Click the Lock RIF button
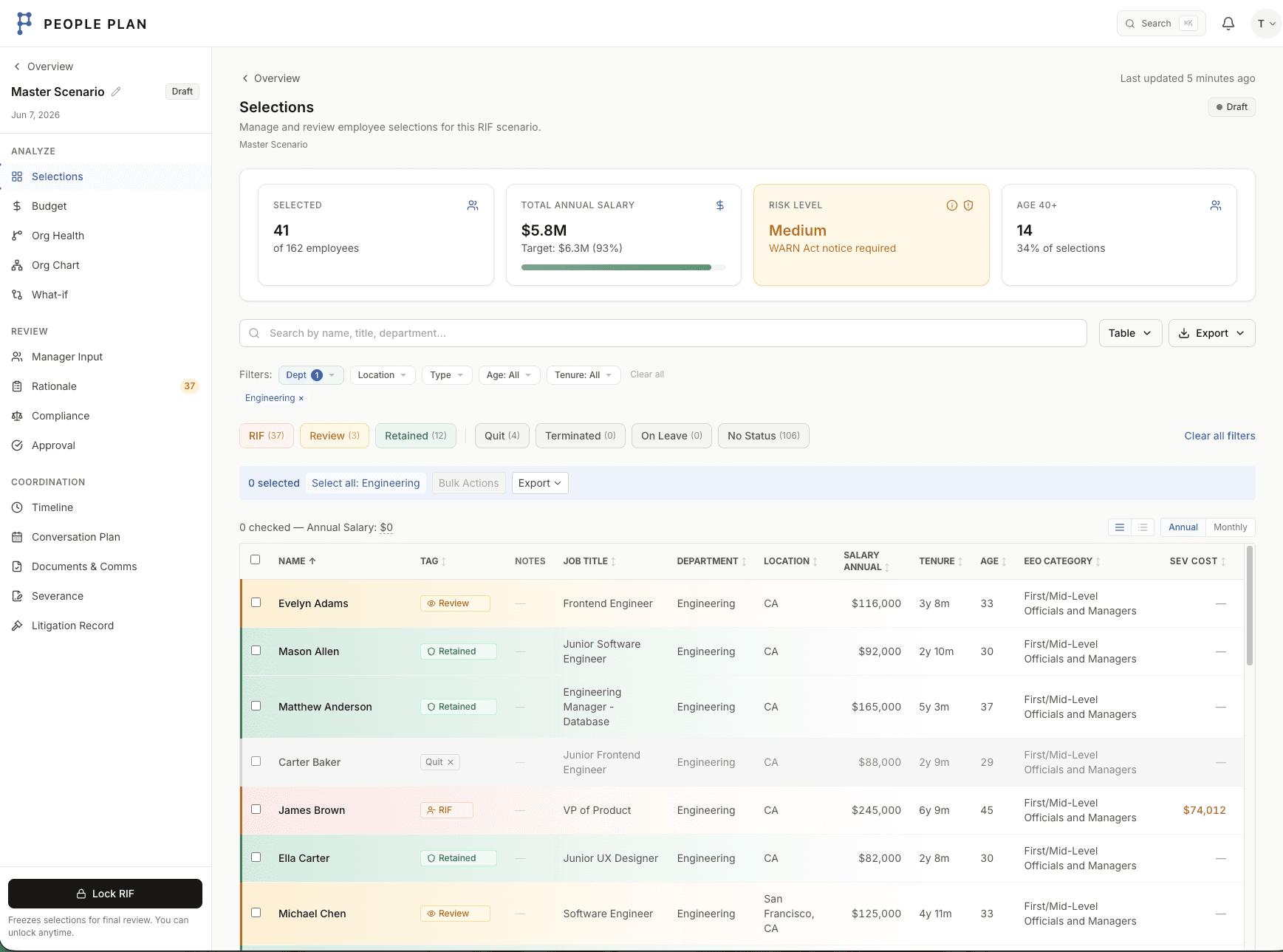 [x=105, y=894]
